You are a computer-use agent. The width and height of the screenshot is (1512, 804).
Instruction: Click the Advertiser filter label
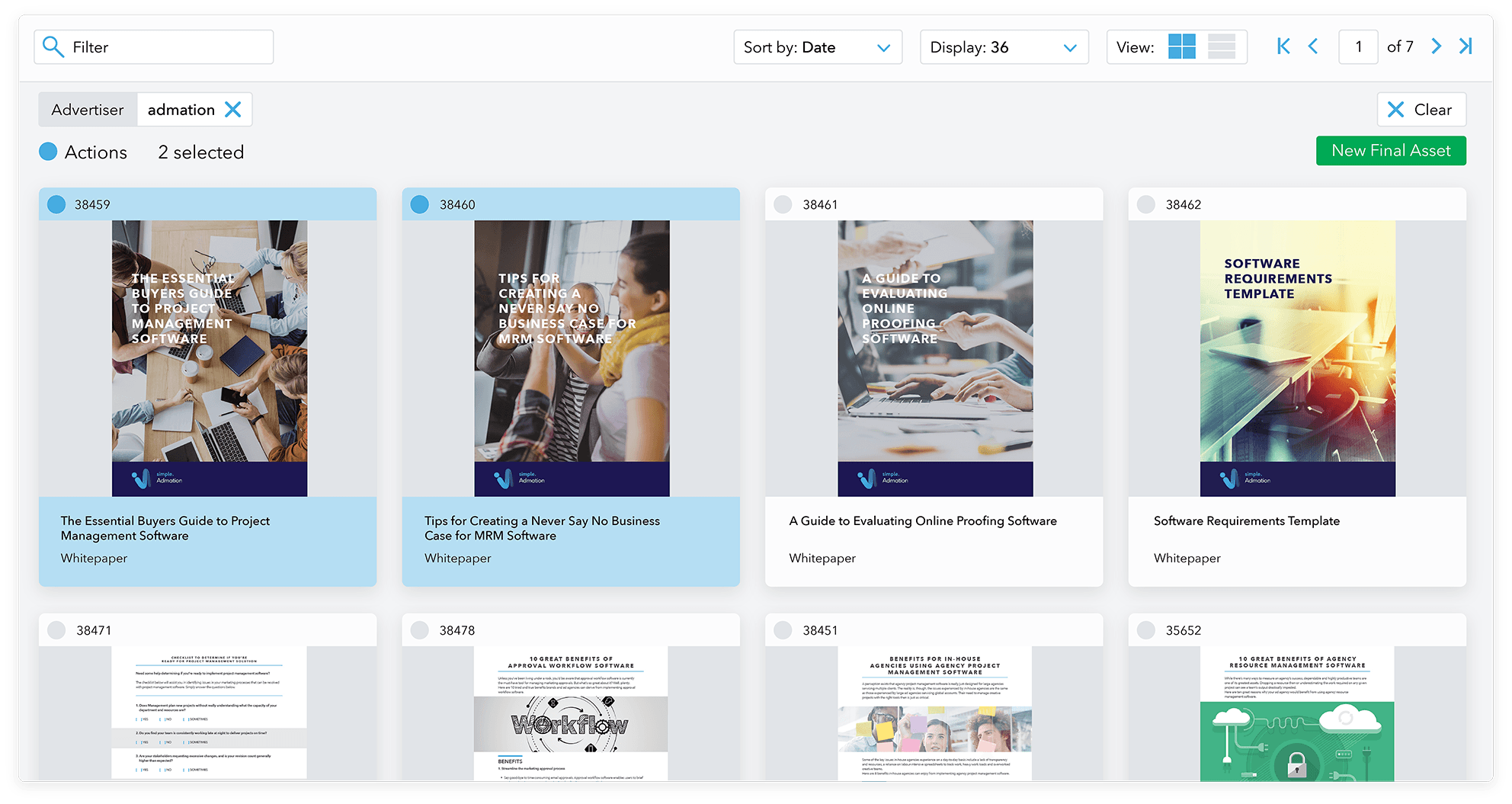coord(87,109)
